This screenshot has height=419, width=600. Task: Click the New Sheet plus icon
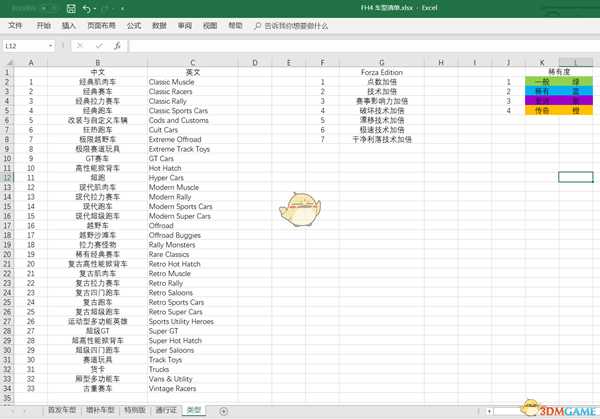[x=223, y=411]
